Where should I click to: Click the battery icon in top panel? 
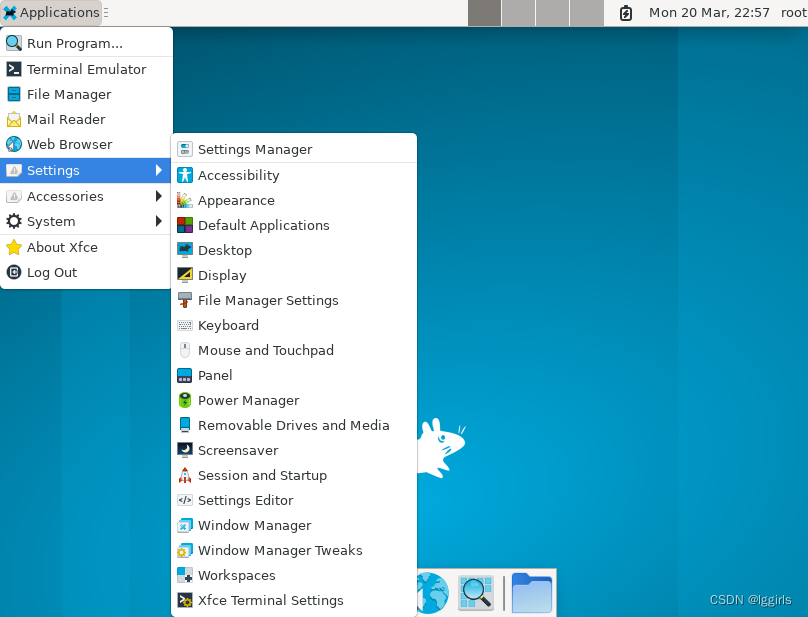pos(626,13)
